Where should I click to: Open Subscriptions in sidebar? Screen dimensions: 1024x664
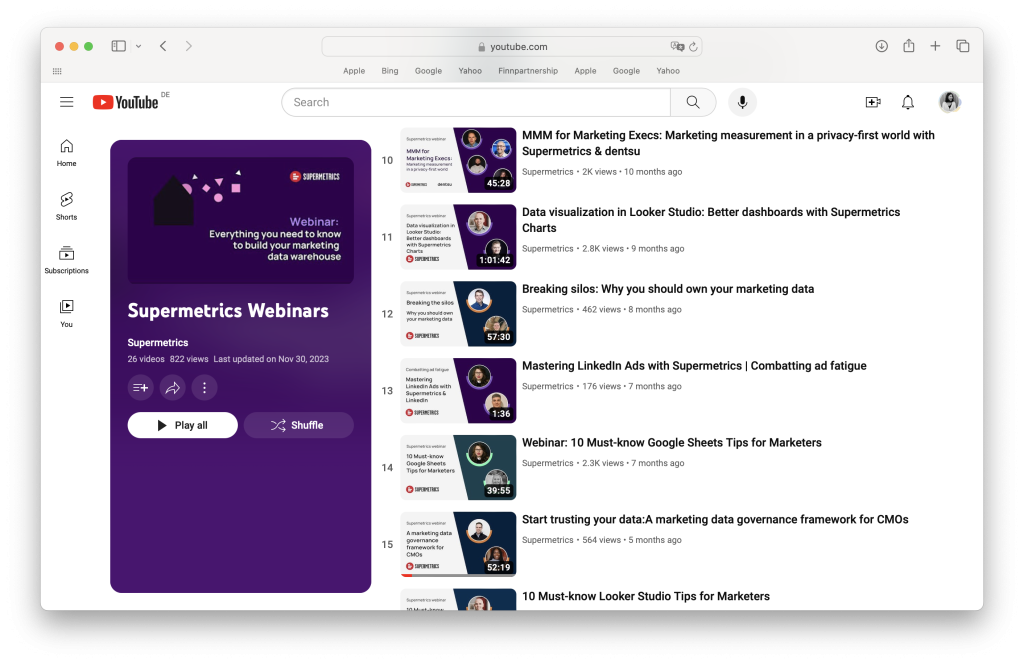point(66,259)
